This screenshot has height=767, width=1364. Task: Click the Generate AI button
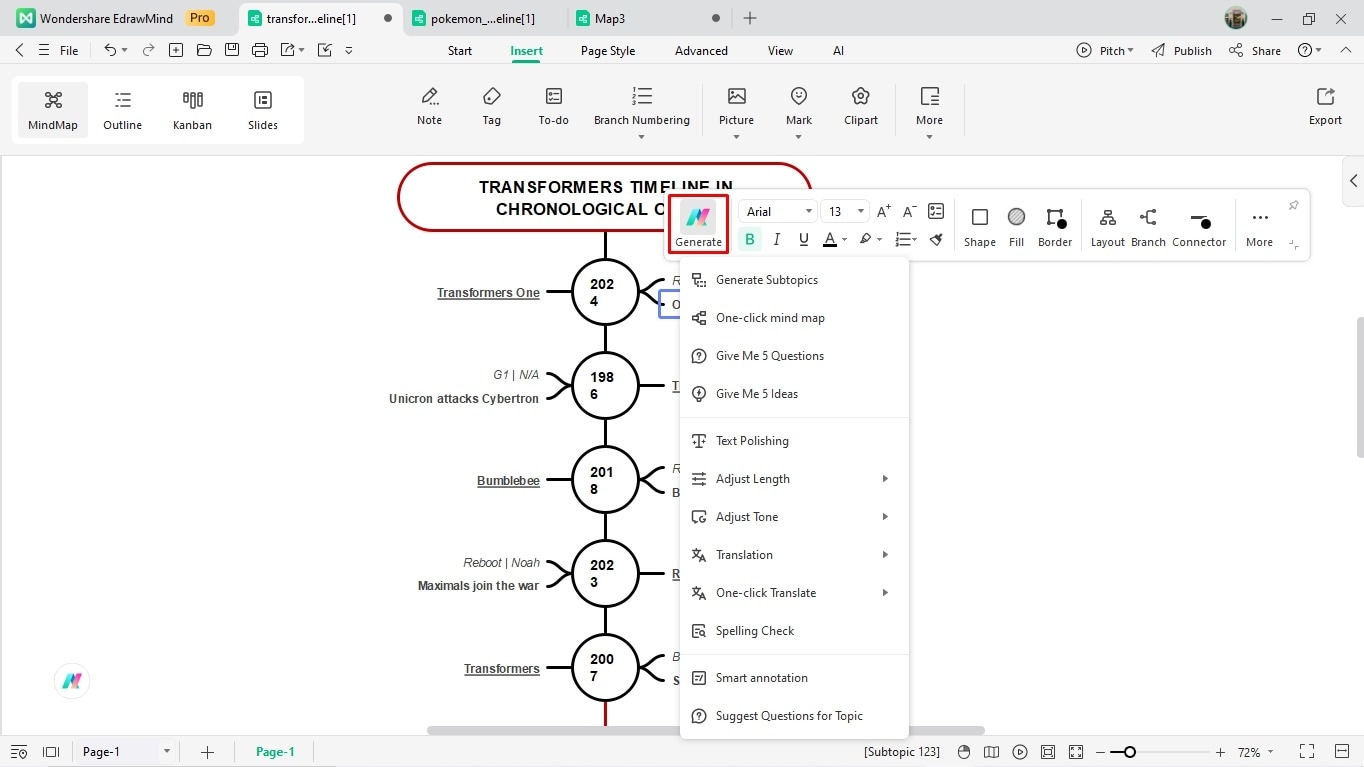point(698,224)
